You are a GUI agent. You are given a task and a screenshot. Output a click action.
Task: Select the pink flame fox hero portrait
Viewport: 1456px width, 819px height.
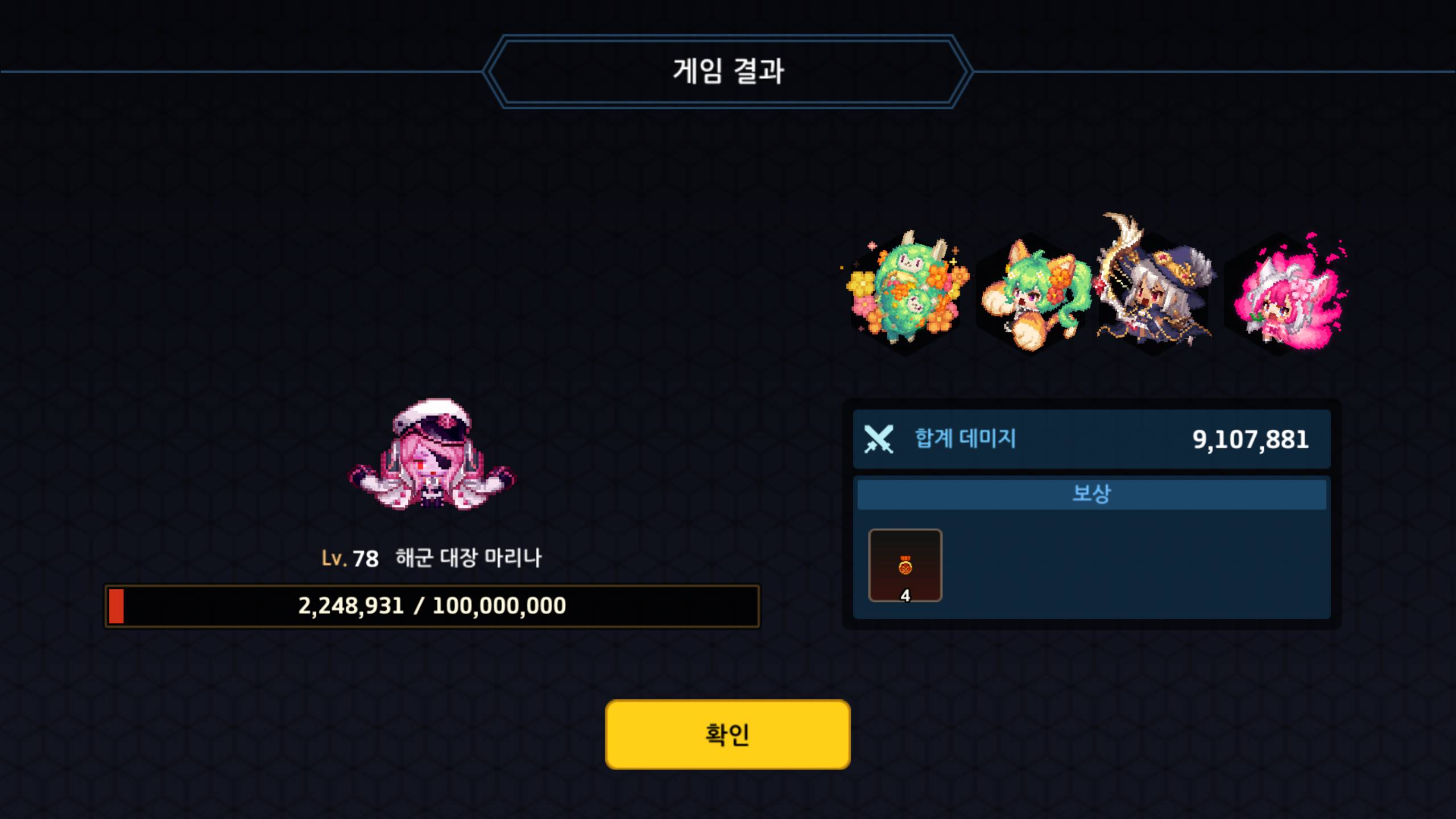(1287, 292)
